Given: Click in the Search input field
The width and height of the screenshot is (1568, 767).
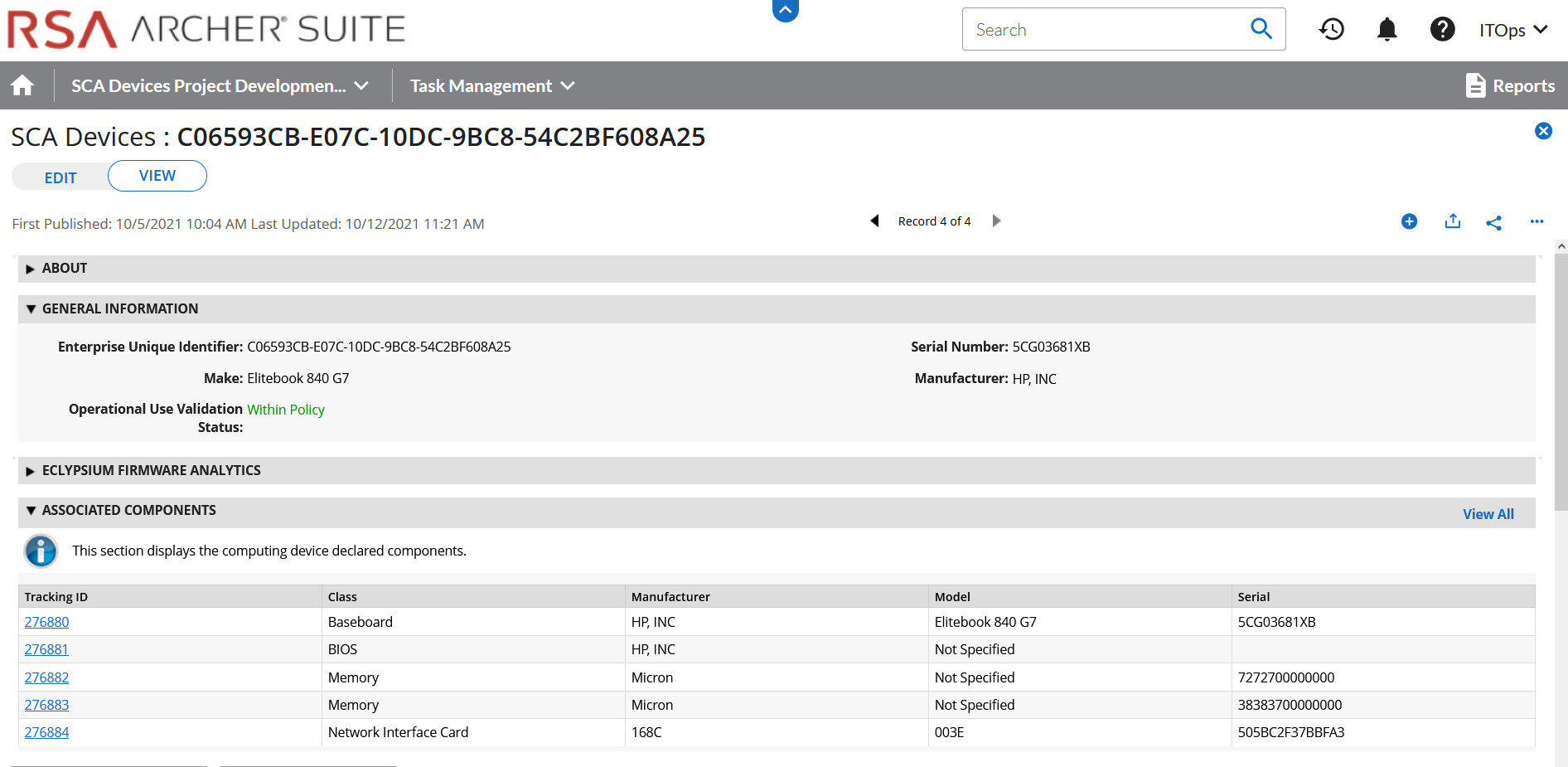Looking at the screenshot, I should [x=1106, y=29].
